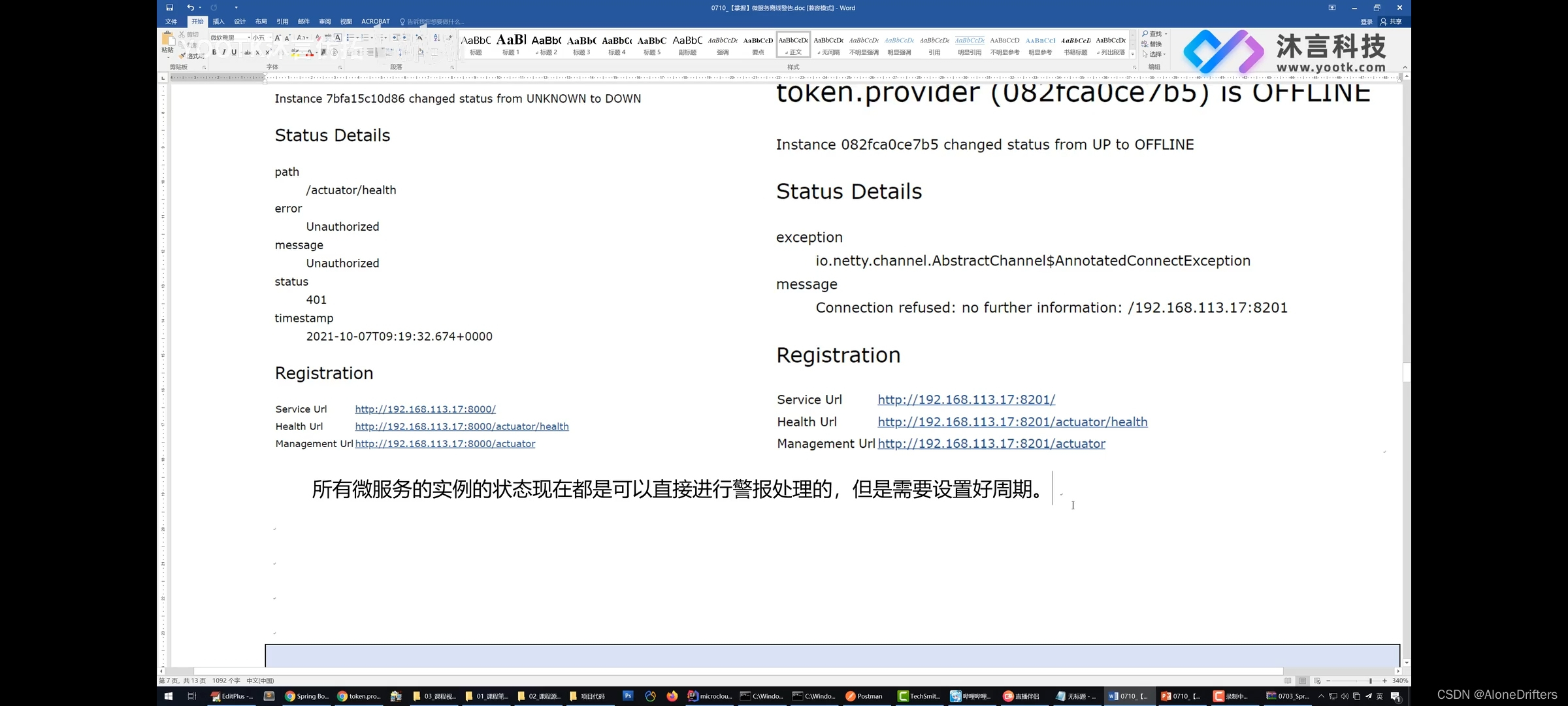1568x706 pixels.
Task: Open the Insert ribbon tab
Action: 218,22
